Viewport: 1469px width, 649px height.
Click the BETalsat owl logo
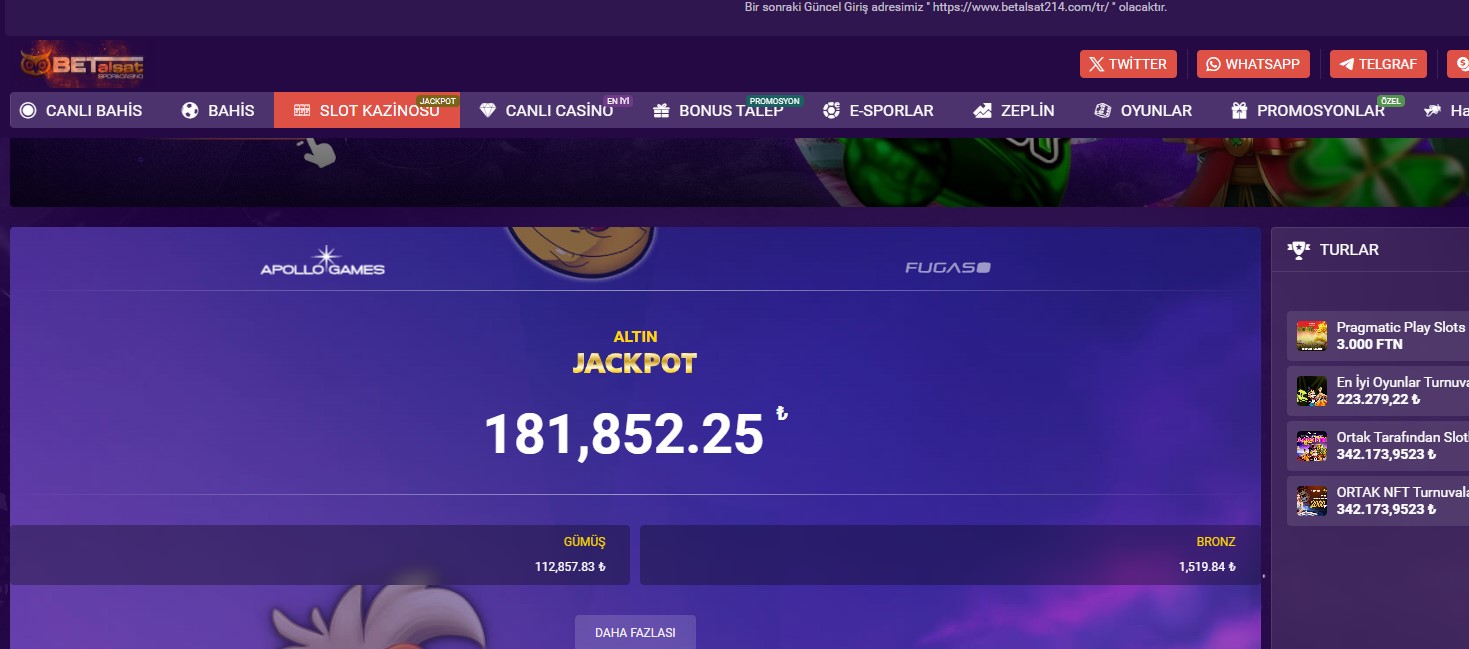[82, 64]
